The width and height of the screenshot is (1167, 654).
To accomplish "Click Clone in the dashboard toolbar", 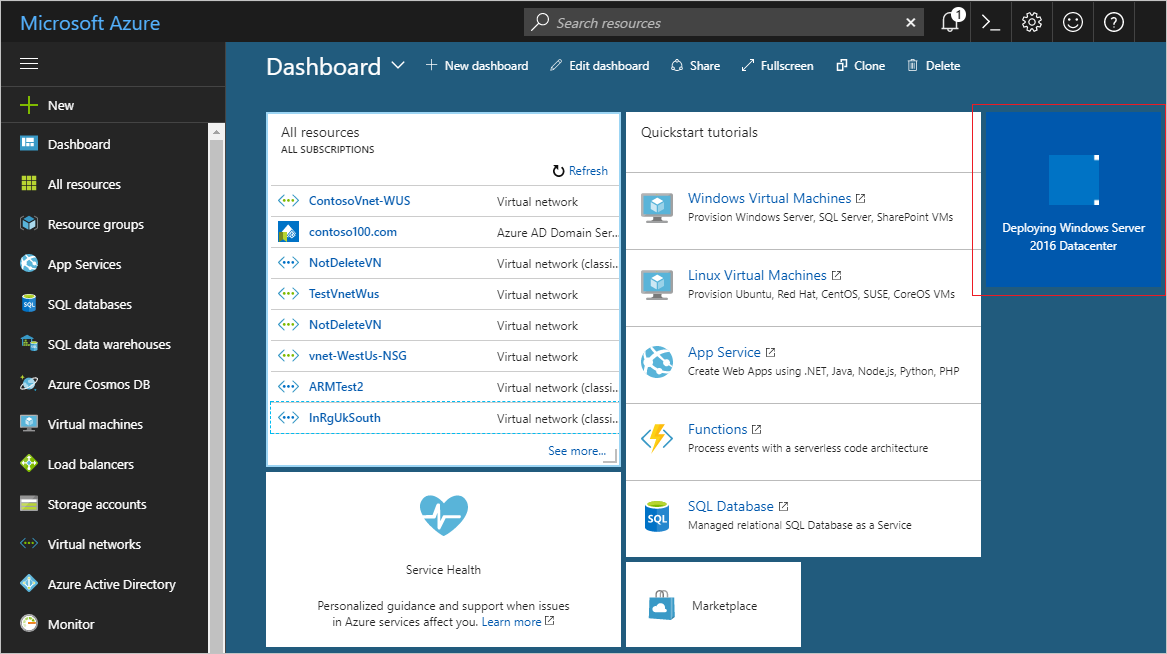I will (x=860, y=65).
